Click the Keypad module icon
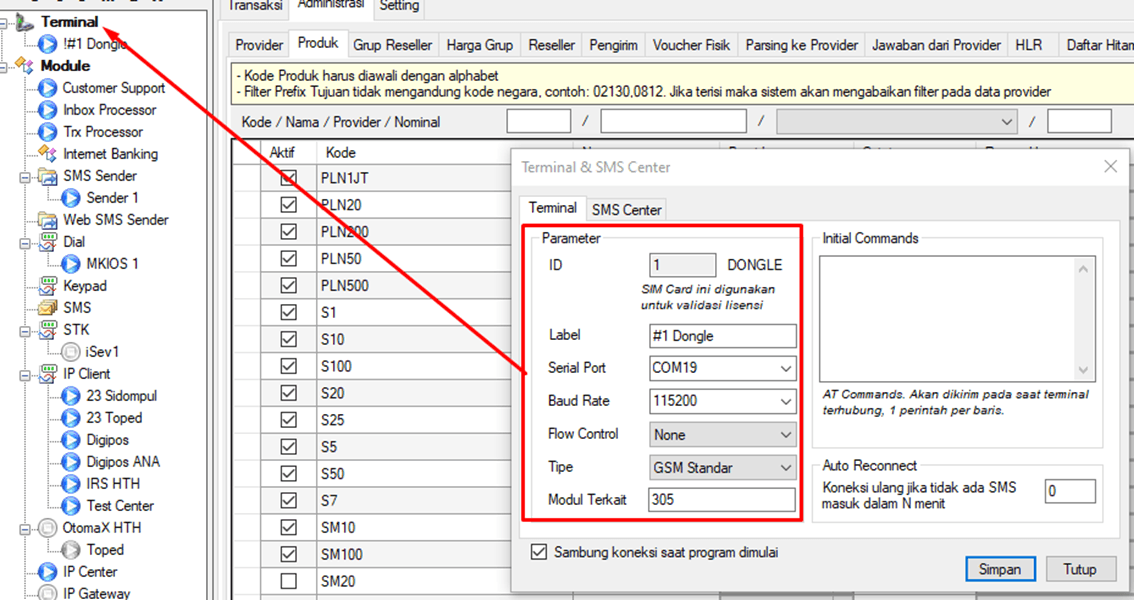Screen dimensions: 1134x600 click(x=47, y=286)
